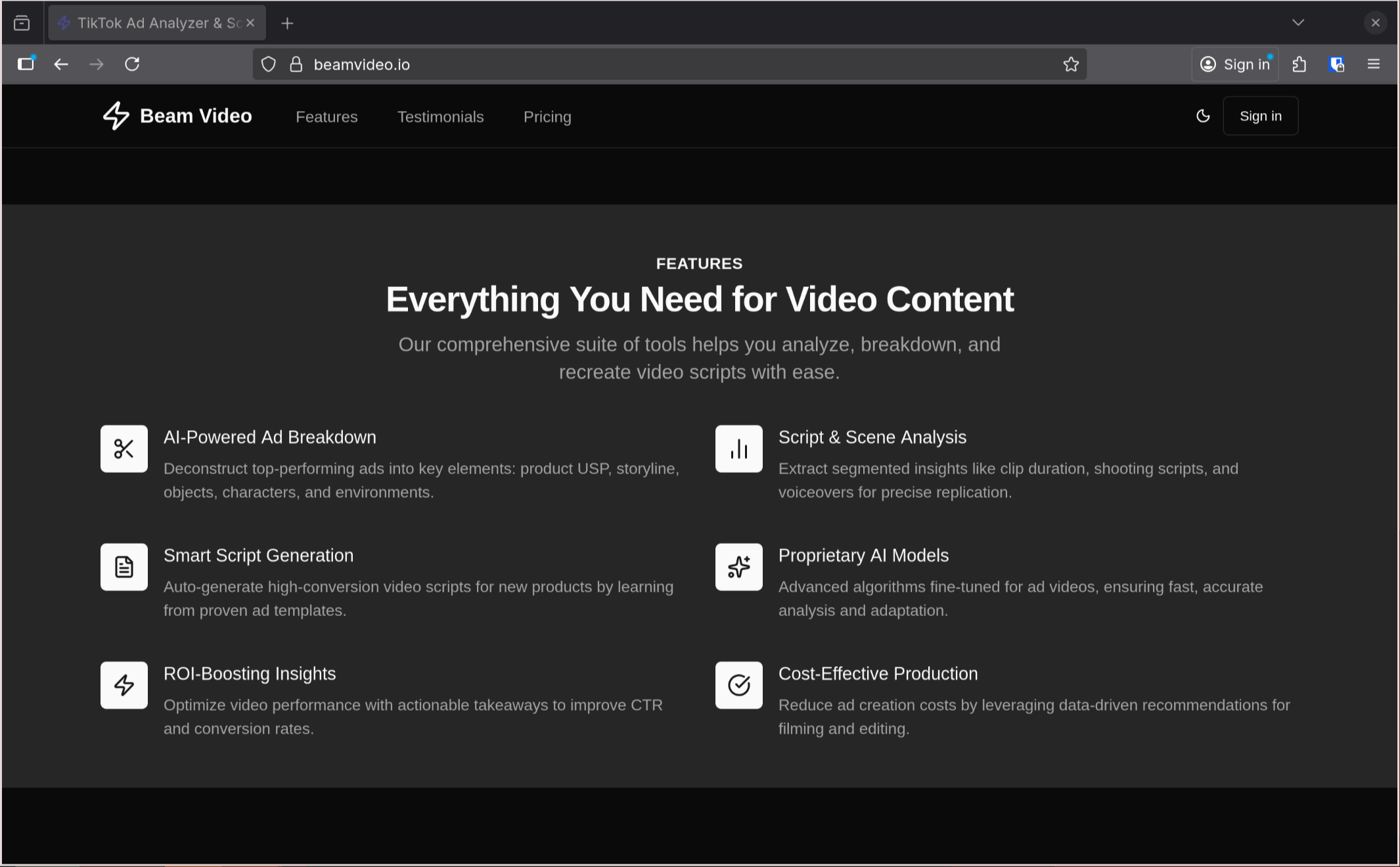
Task: Click the 'Our comprehensive suite of tools' subtitle text
Action: [700, 358]
